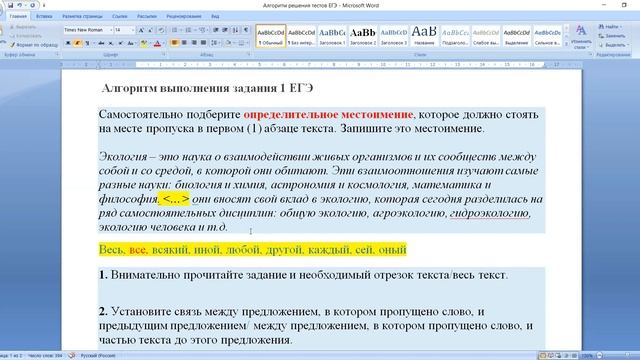Apply numbered list
The image size is (640, 360).
[189, 30]
